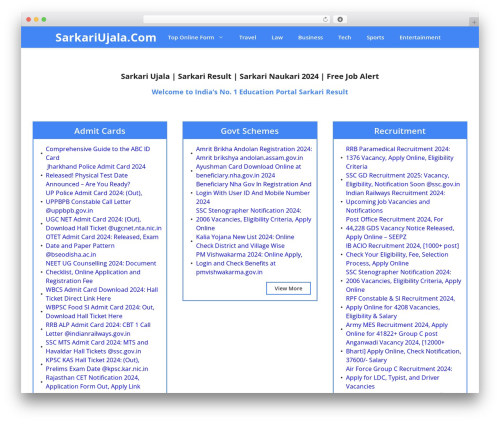Expand the Top Online Form menu arrow
The height and width of the screenshot is (423, 500).
(x=221, y=37)
